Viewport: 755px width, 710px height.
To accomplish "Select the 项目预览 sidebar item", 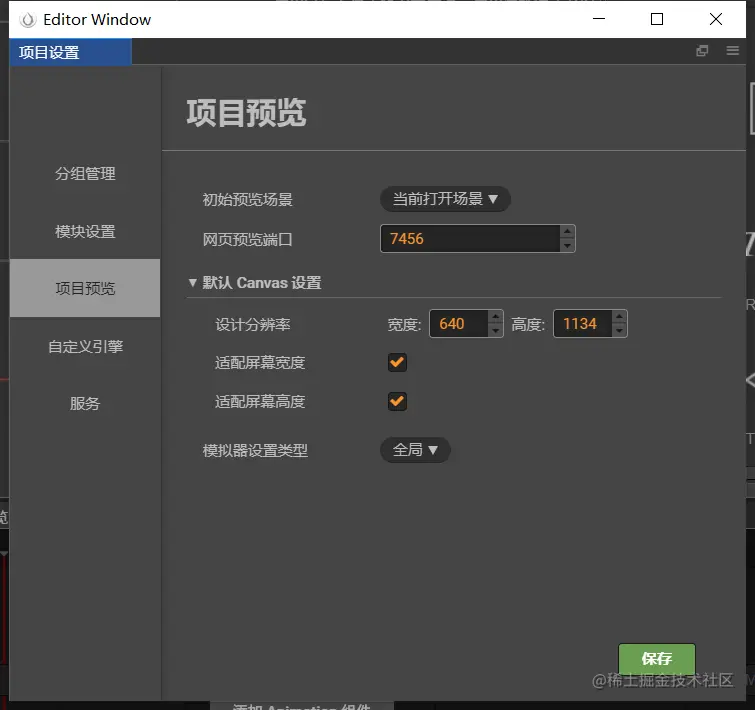I will point(85,288).
